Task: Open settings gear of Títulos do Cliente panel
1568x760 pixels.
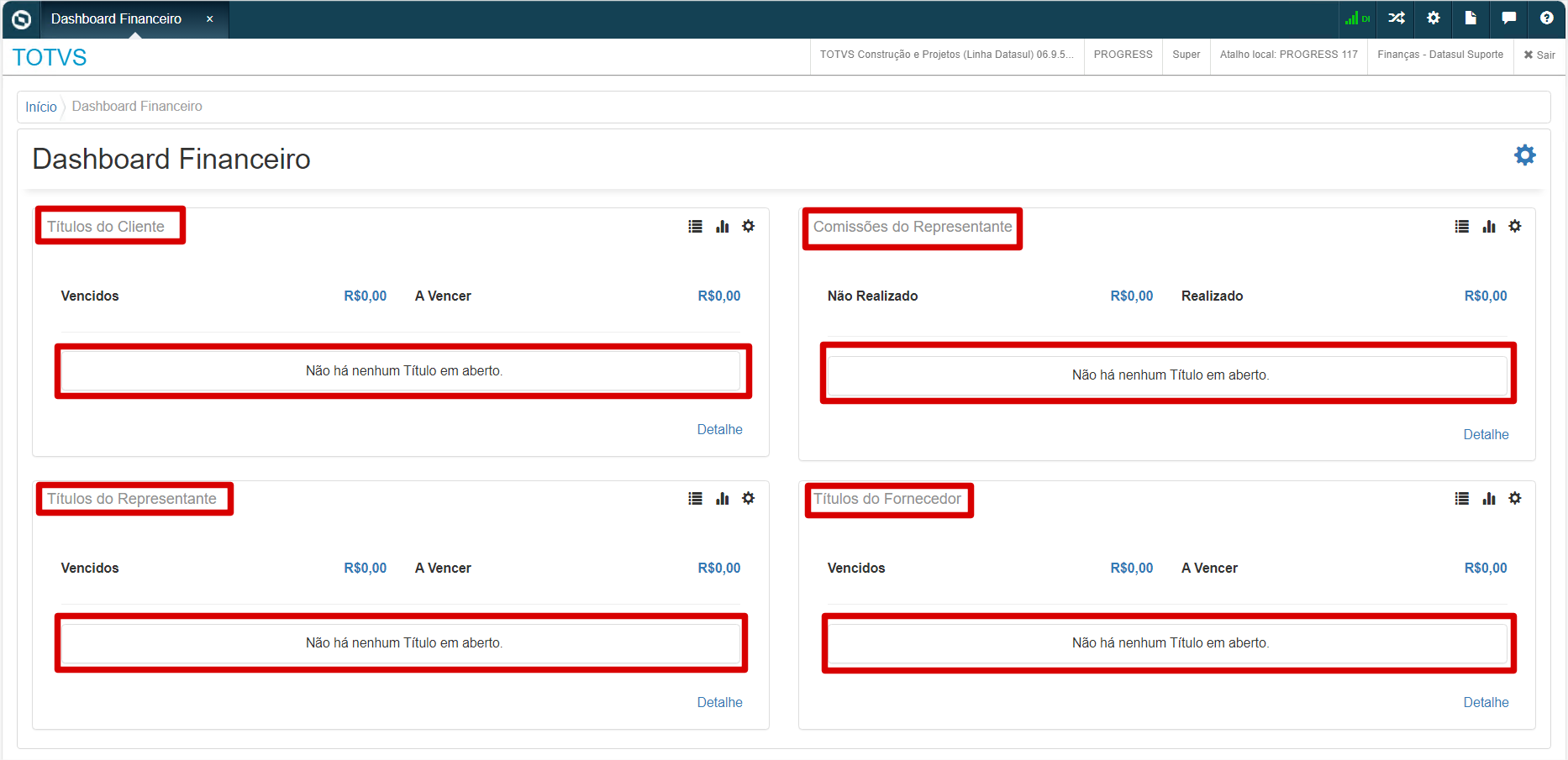Action: (748, 226)
